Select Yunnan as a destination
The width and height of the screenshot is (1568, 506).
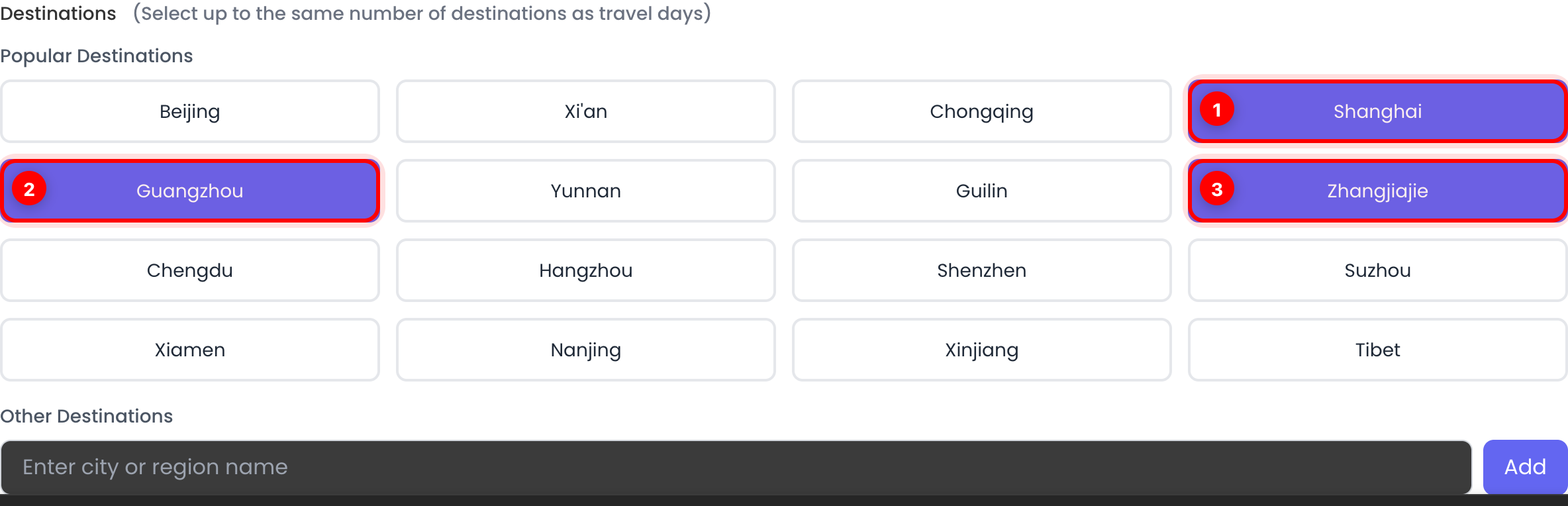(x=585, y=190)
